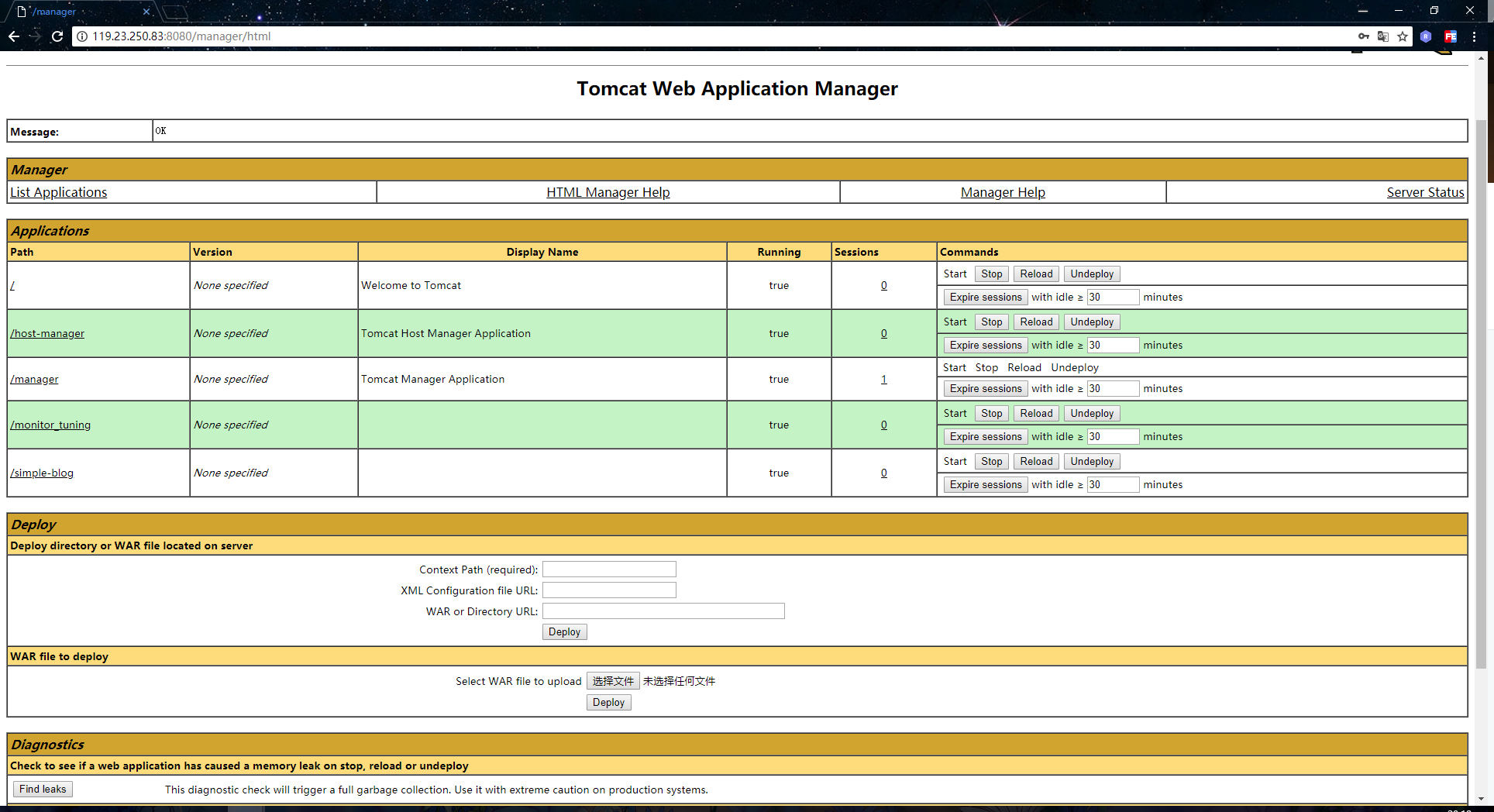The width and height of the screenshot is (1494, 812).
Task: Focus the WAR or Directory URL field
Action: tap(663, 611)
